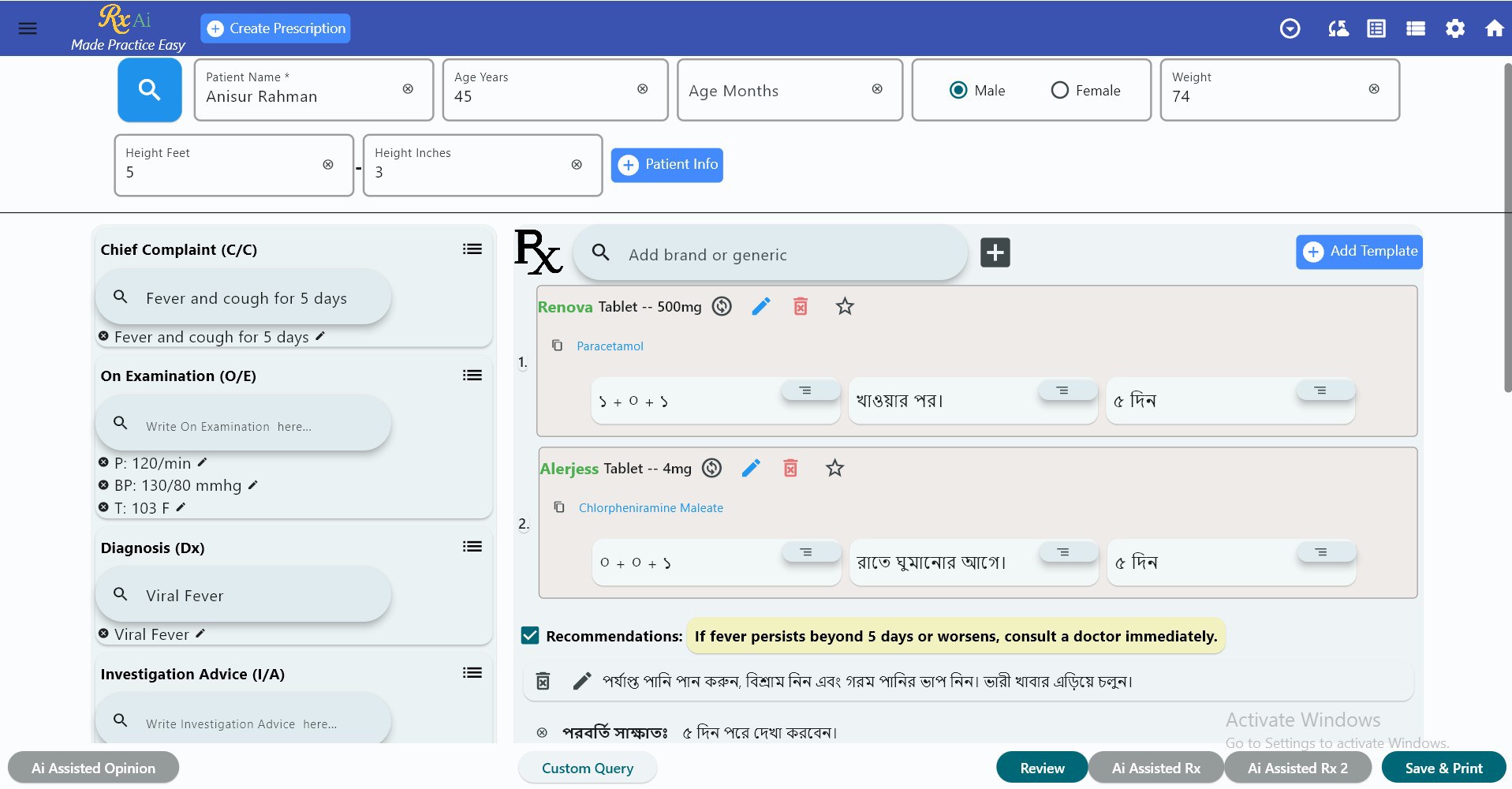This screenshot has width=1512, height=789.
Task: Go to home via the house icon
Action: pos(1495,28)
